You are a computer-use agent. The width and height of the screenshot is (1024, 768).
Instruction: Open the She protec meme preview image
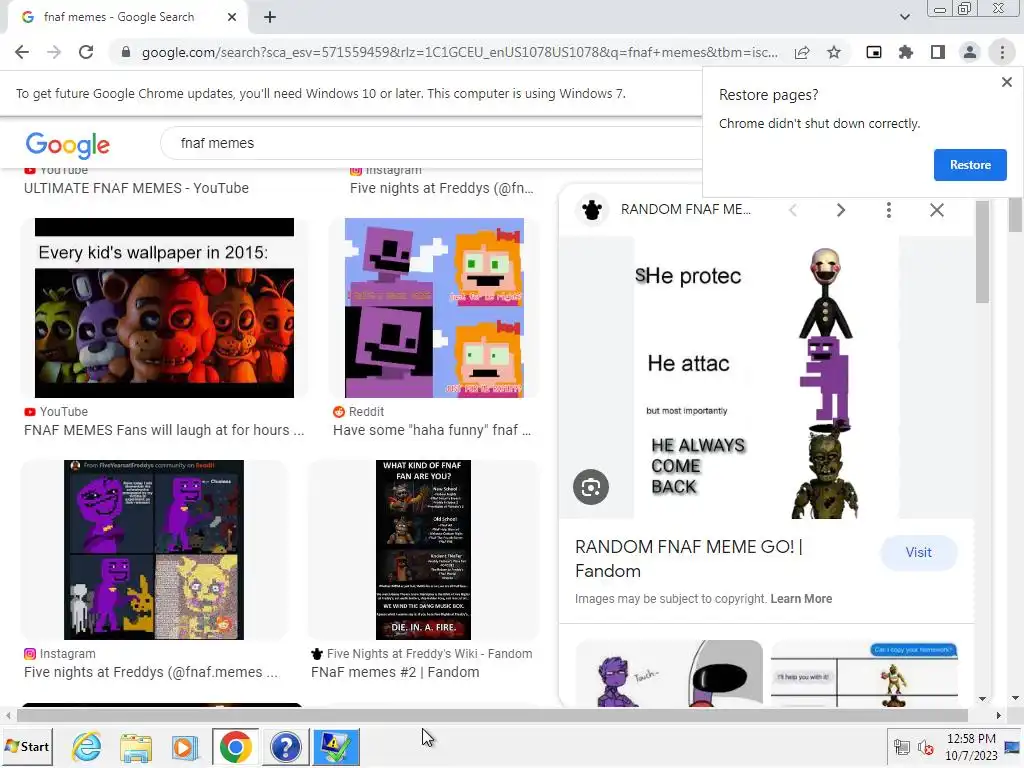[x=766, y=377]
